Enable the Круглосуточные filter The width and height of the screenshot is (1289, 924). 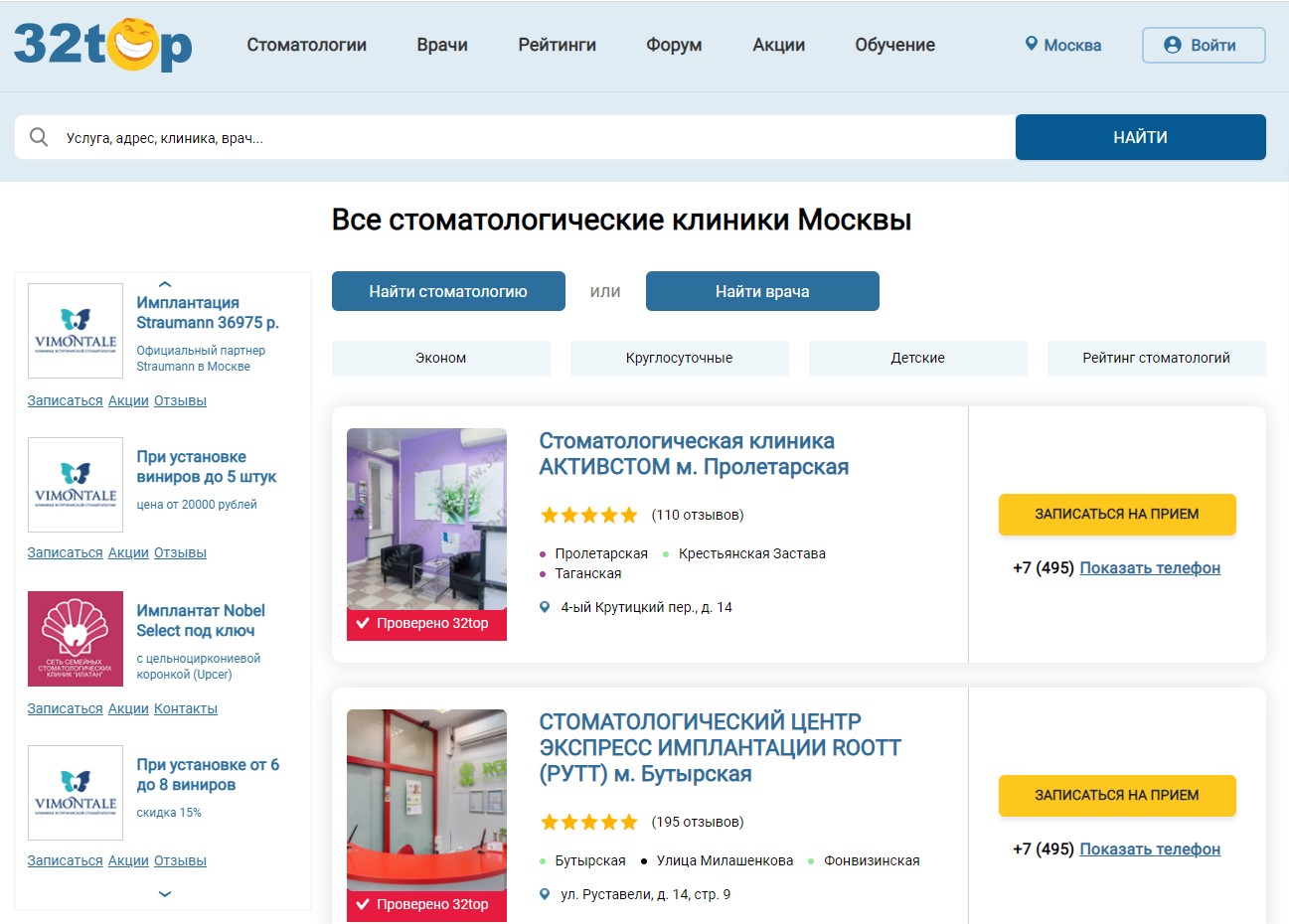coord(679,359)
